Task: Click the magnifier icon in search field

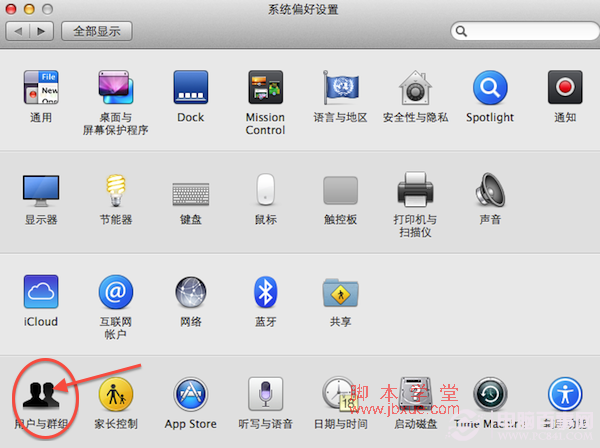Action: pos(461,31)
